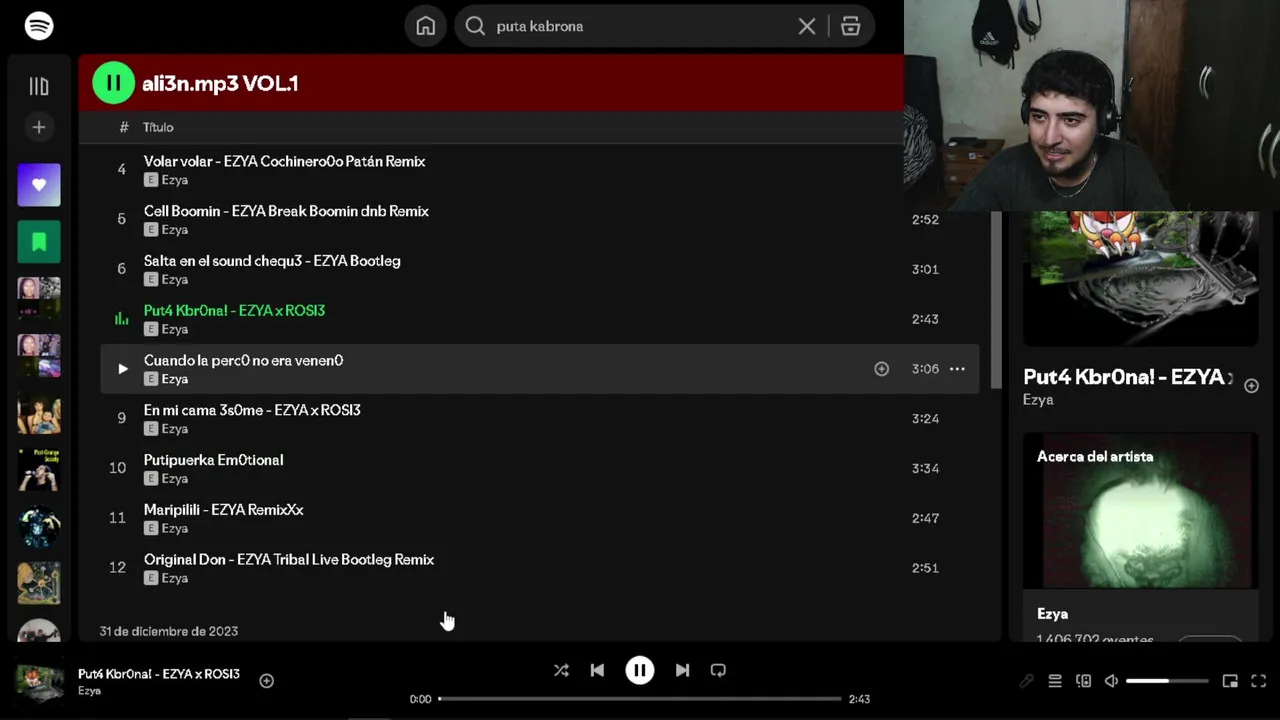Image resolution: width=1280 pixels, height=720 pixels.
Task: Open Ezya artist link under Cell Boomin
Action: pos(174,230)
